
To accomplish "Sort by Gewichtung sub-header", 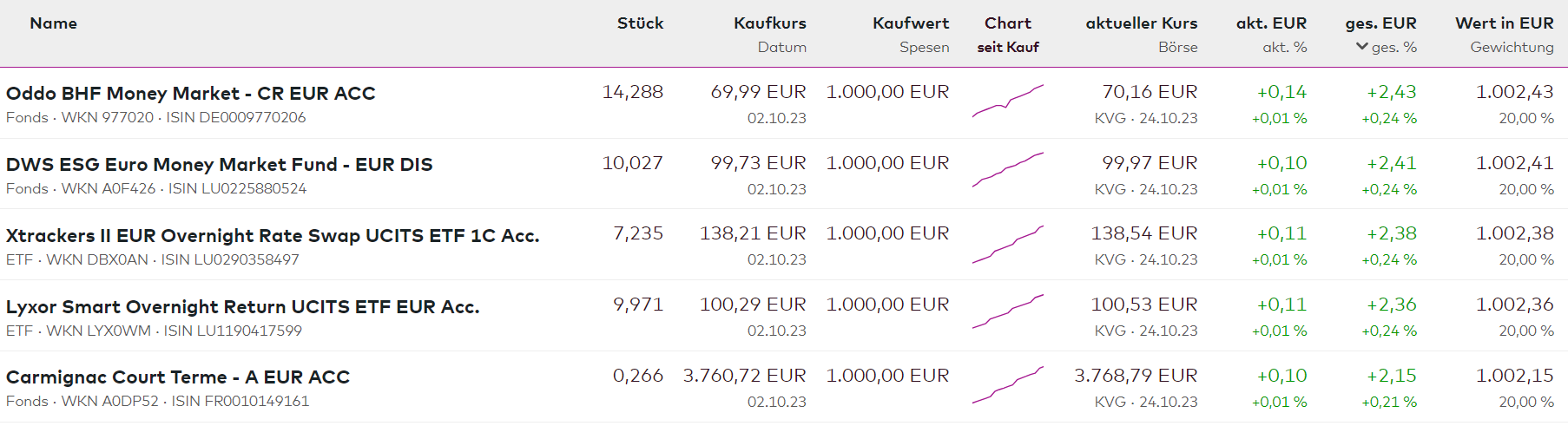I will point(1512,48).
